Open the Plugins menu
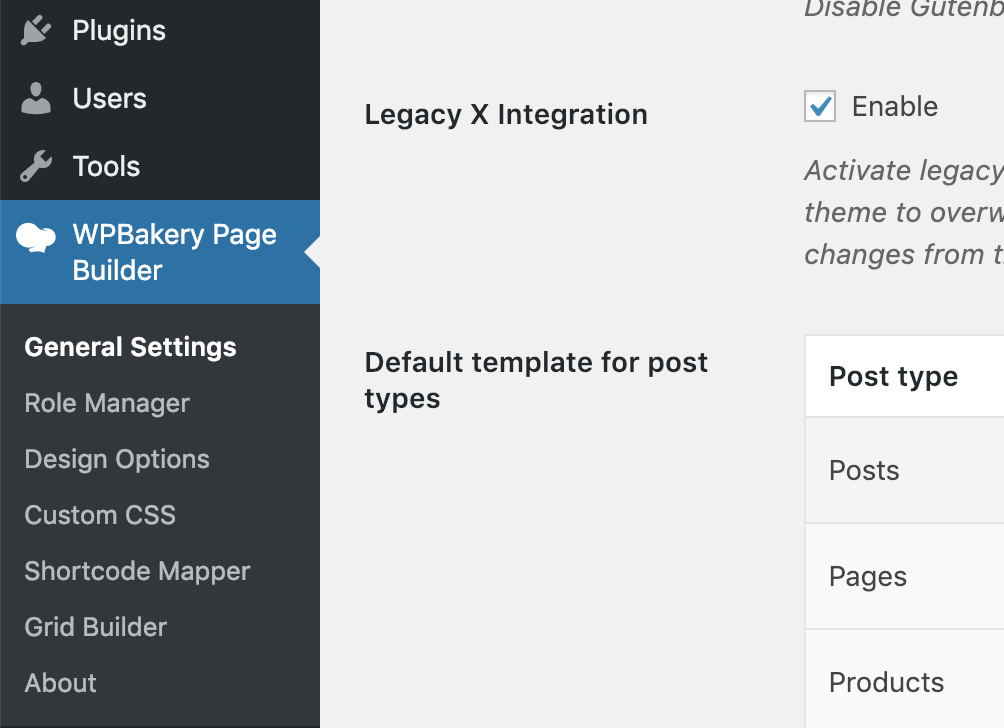This screenshot has width=1004, height=728. pyautogui.click(x=160, y=31)
